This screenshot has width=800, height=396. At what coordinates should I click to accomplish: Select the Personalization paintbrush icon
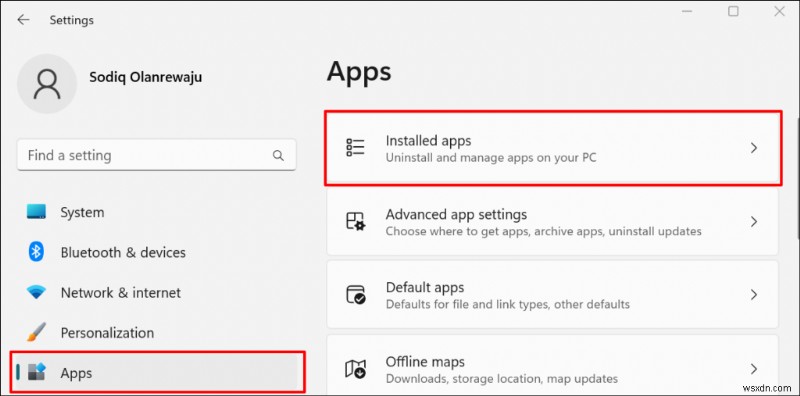(36, 332)
